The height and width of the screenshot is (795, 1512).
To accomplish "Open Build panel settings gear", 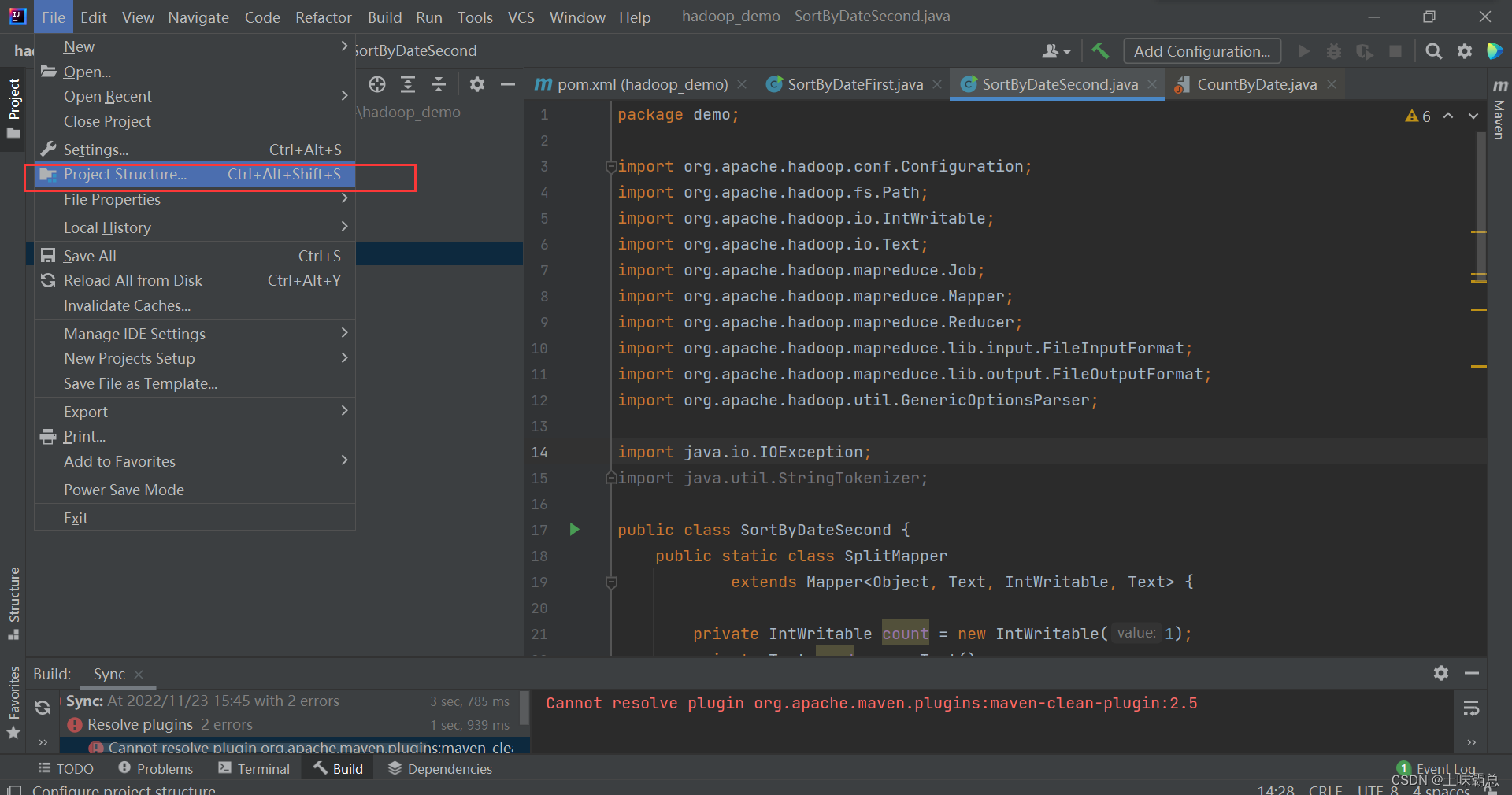I will pos(1441,673).
